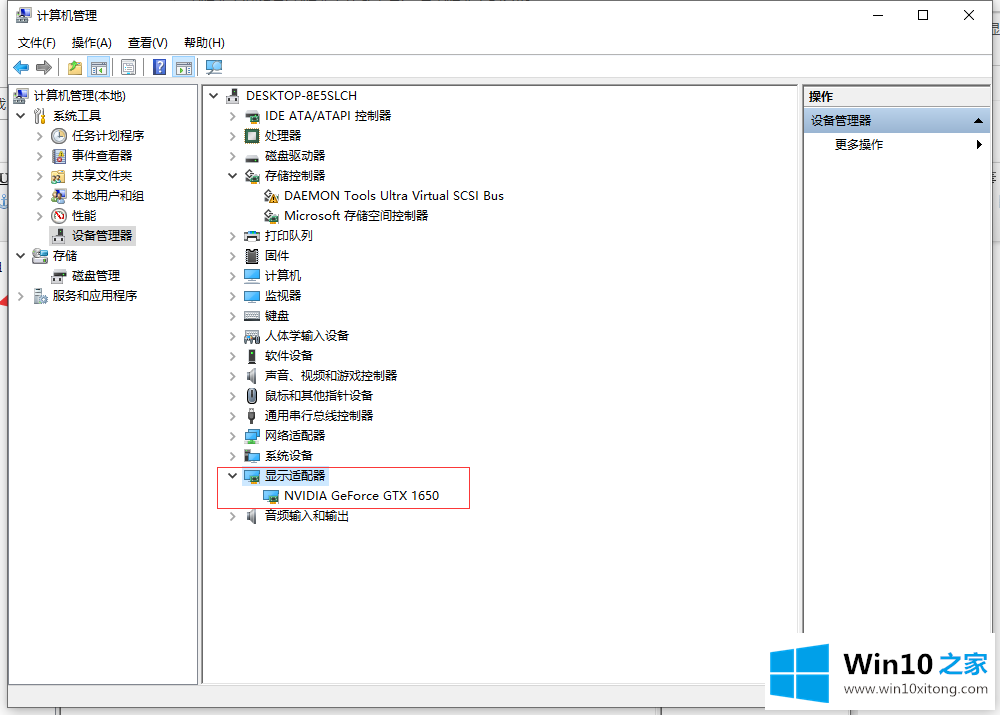Collapse the DESKTOP-8E5SLCH root node
Image resolution: width=1000 pixels, height=715 pixels.
[x=214, y=96]
